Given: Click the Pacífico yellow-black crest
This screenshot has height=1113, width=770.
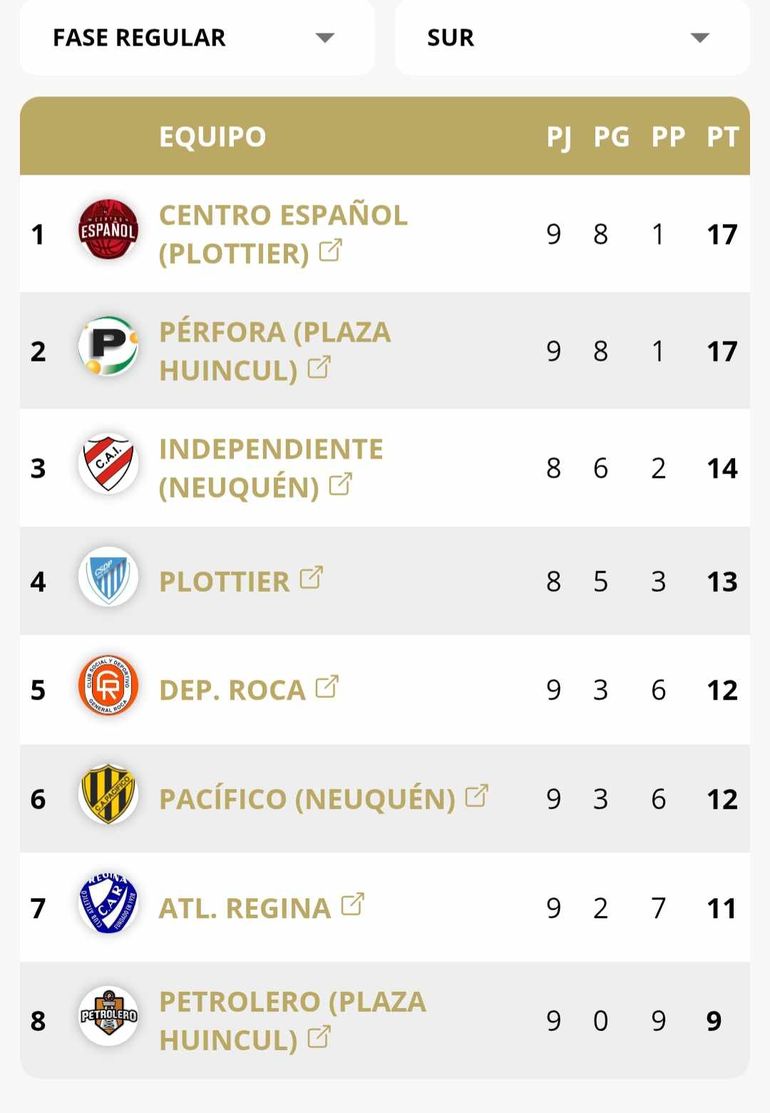Looking at the screenshot, I should [x=108, y=797].
